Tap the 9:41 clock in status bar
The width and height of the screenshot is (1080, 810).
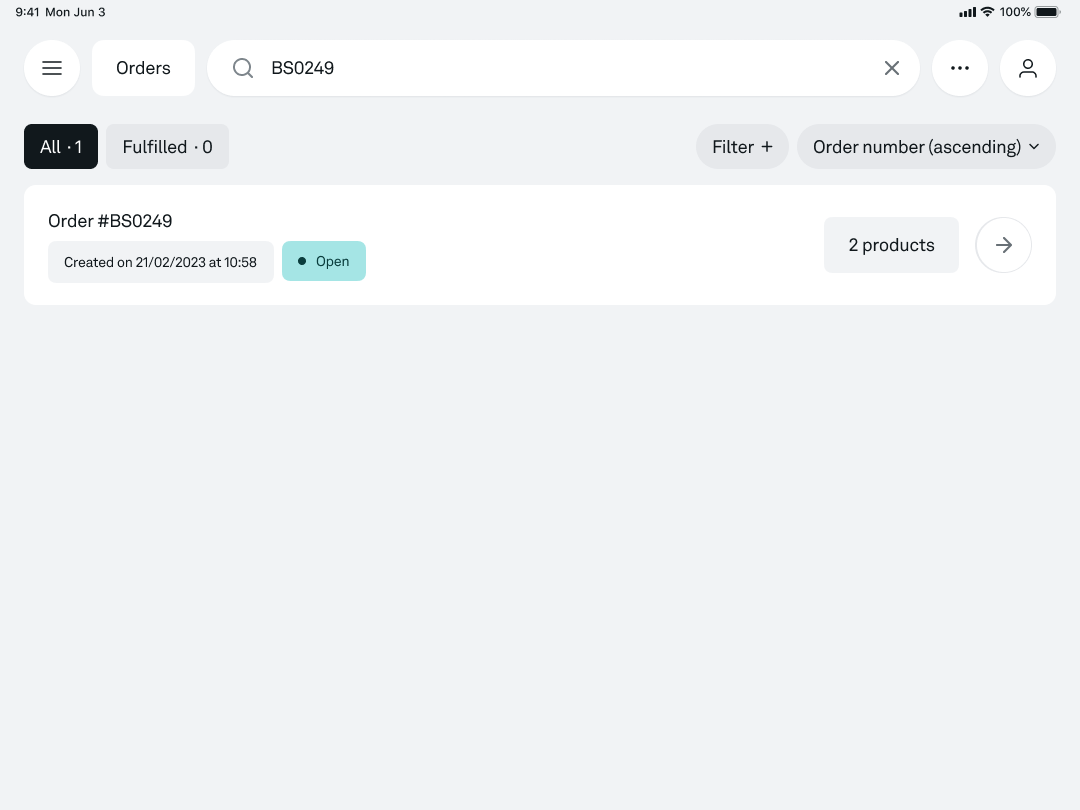pyautogui.click(x=28, y=12)
